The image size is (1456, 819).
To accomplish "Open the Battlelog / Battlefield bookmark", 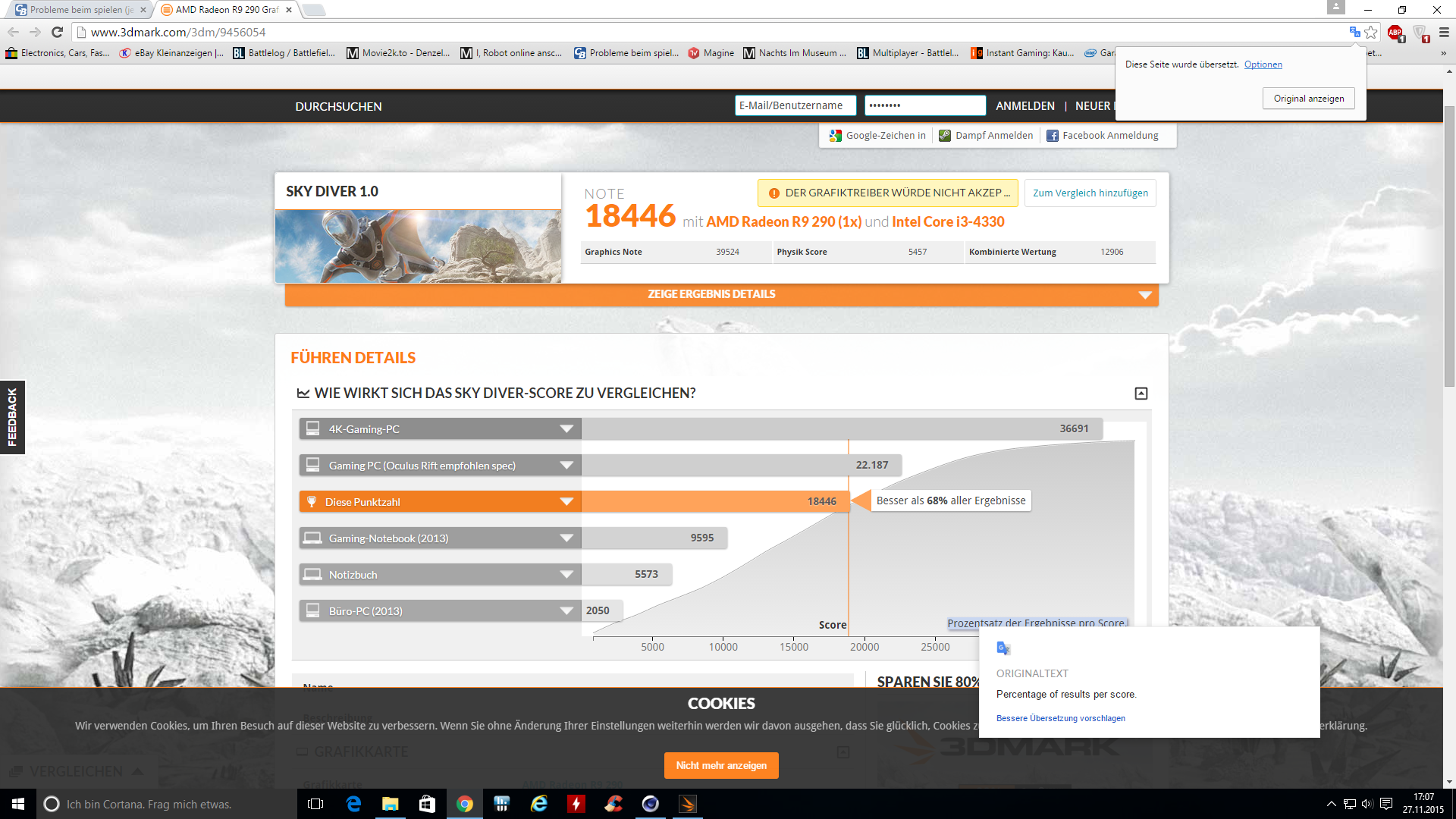I will [x=284, y=53].
